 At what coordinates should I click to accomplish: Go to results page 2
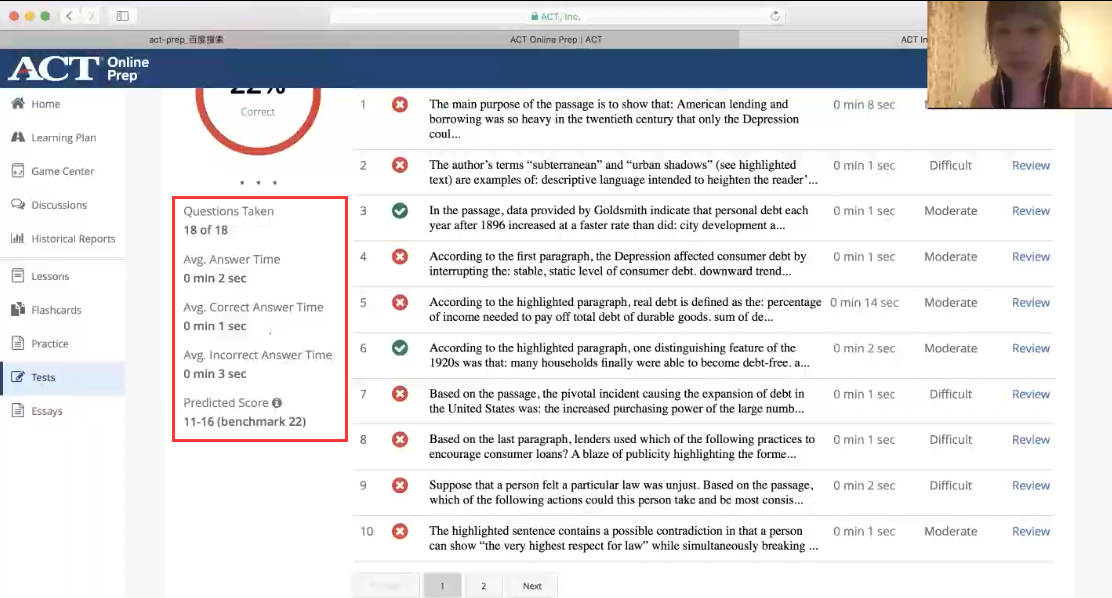click(x=484, y=586)
